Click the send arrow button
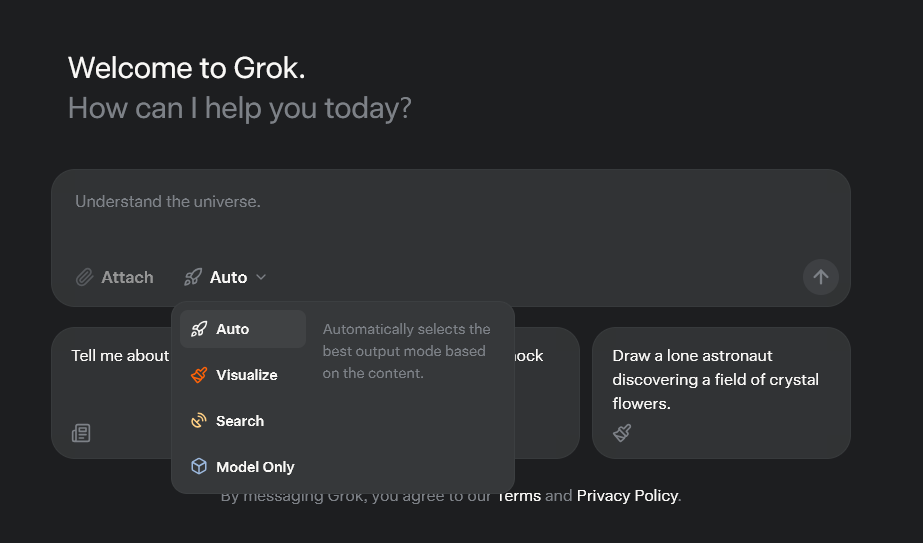Image resolution: width=923 pixels, height=543 pixels. 820,277
